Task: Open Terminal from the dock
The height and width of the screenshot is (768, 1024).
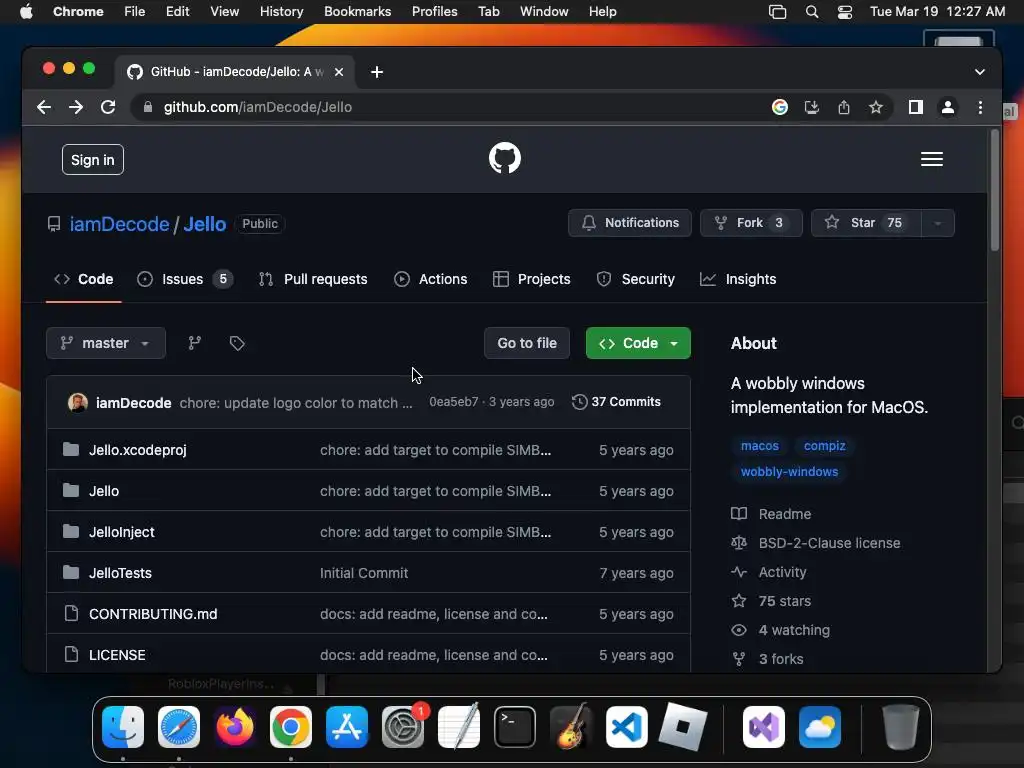Action: pos(515,727)
